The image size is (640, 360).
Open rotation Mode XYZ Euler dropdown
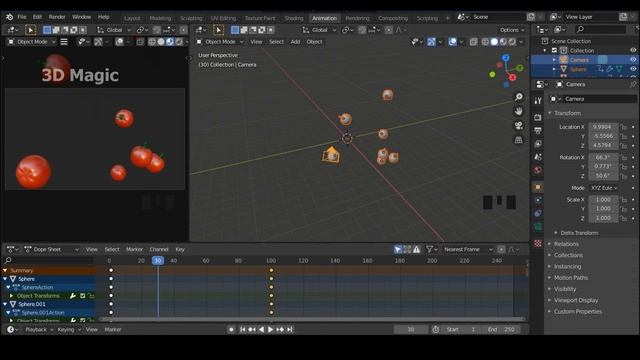click(604, 188)
